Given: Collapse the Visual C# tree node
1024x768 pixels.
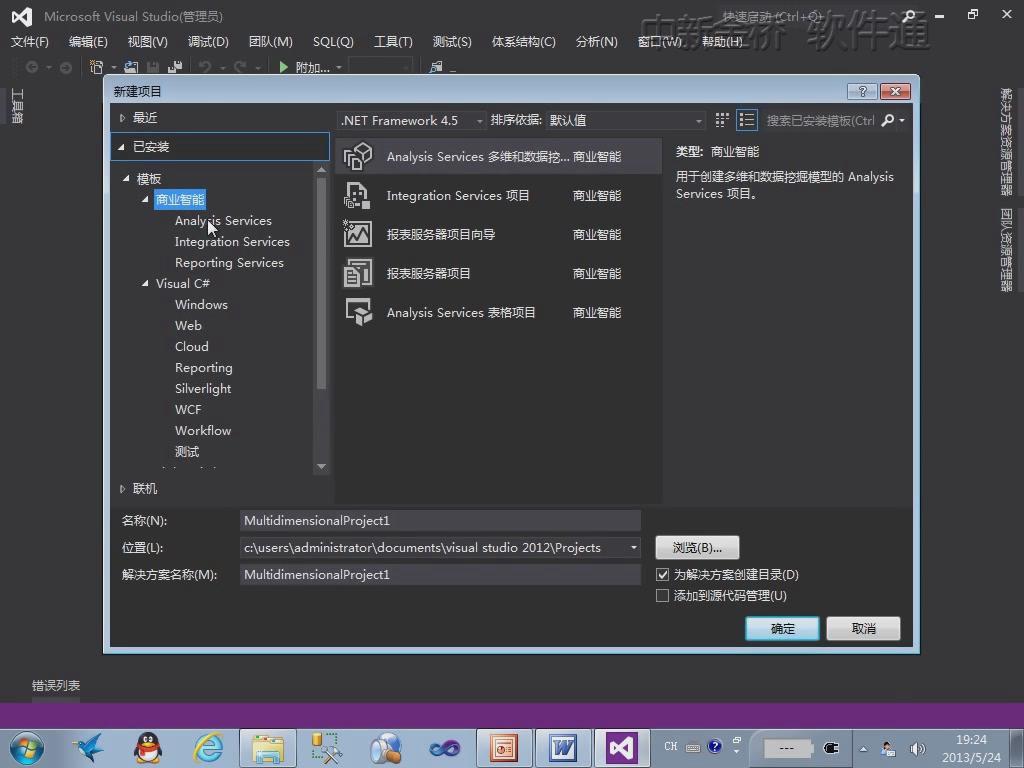Looking at the screenshot, I should click(145, 283).
